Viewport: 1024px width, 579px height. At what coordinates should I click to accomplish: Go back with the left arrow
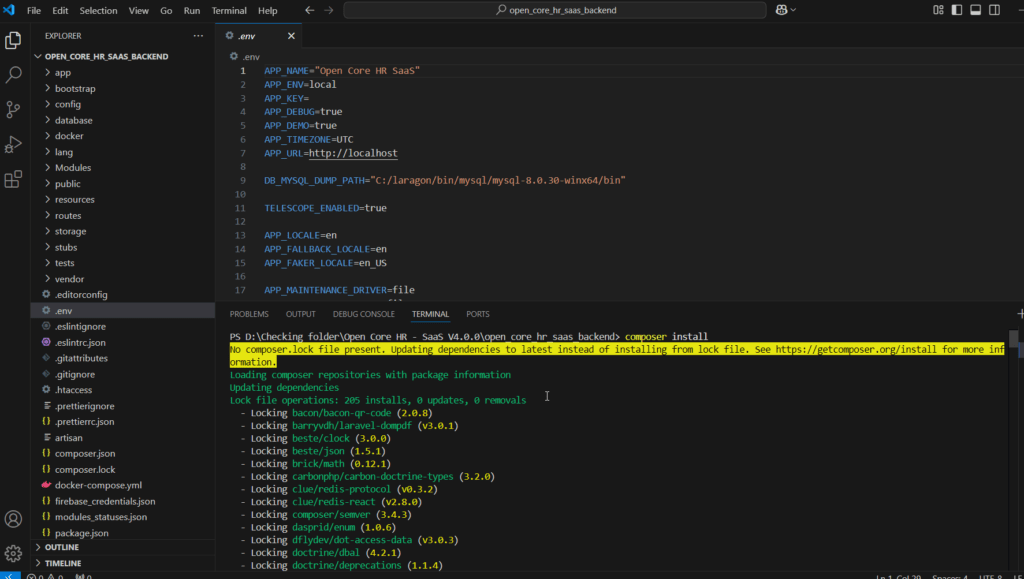coord(310,10)
